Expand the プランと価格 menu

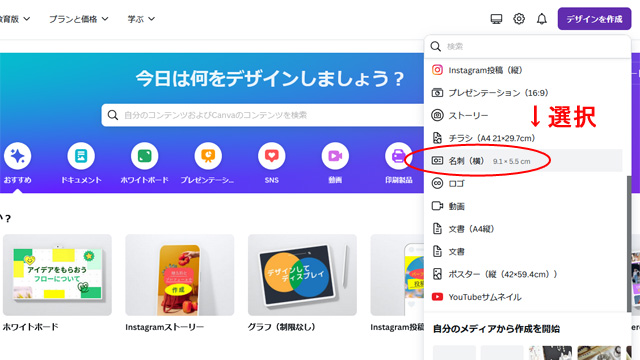[78, 19]
